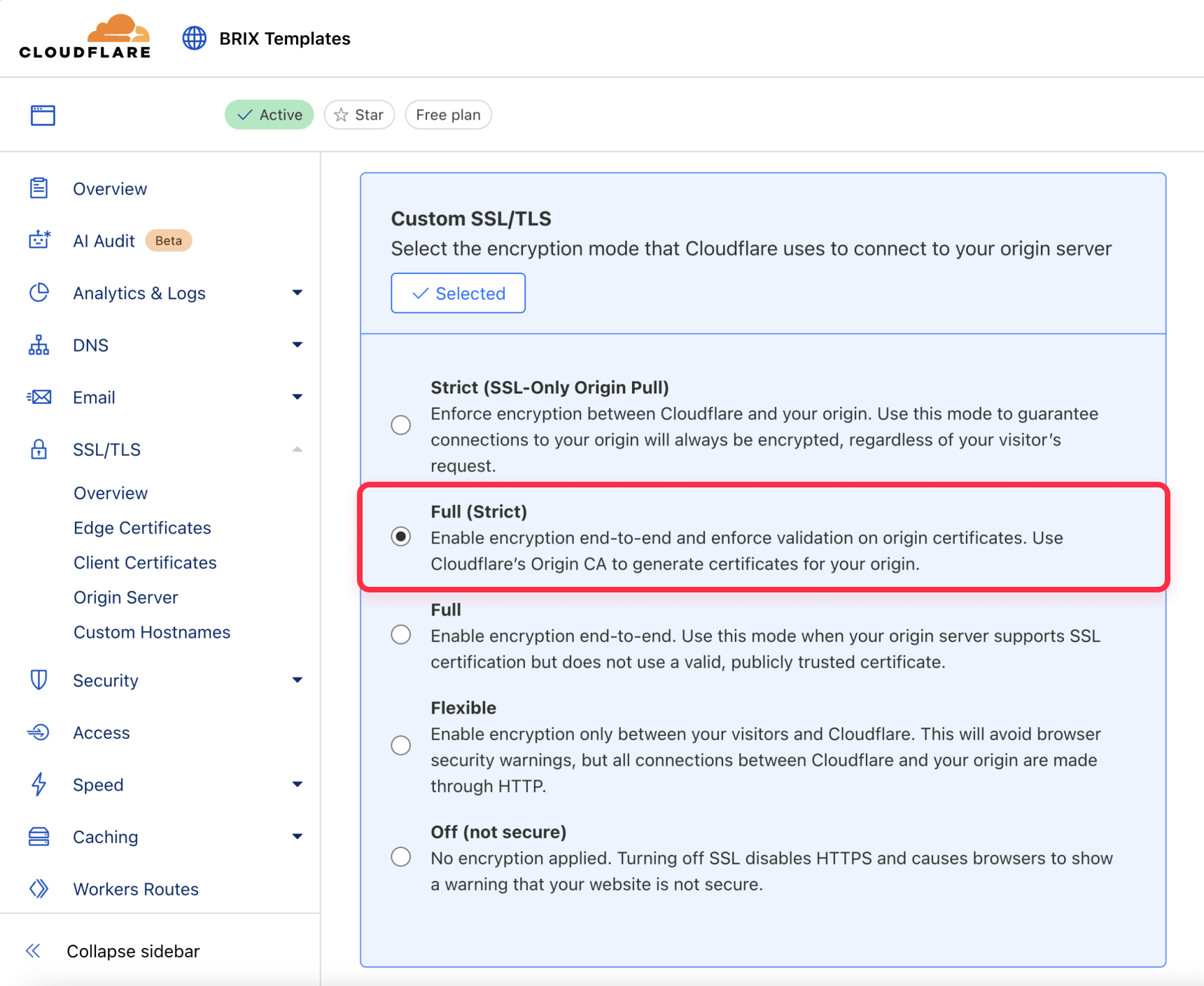This screenshot has height=986, width=1204.
Task: Click the BRIX Templates site name
Action: (285, 39)
